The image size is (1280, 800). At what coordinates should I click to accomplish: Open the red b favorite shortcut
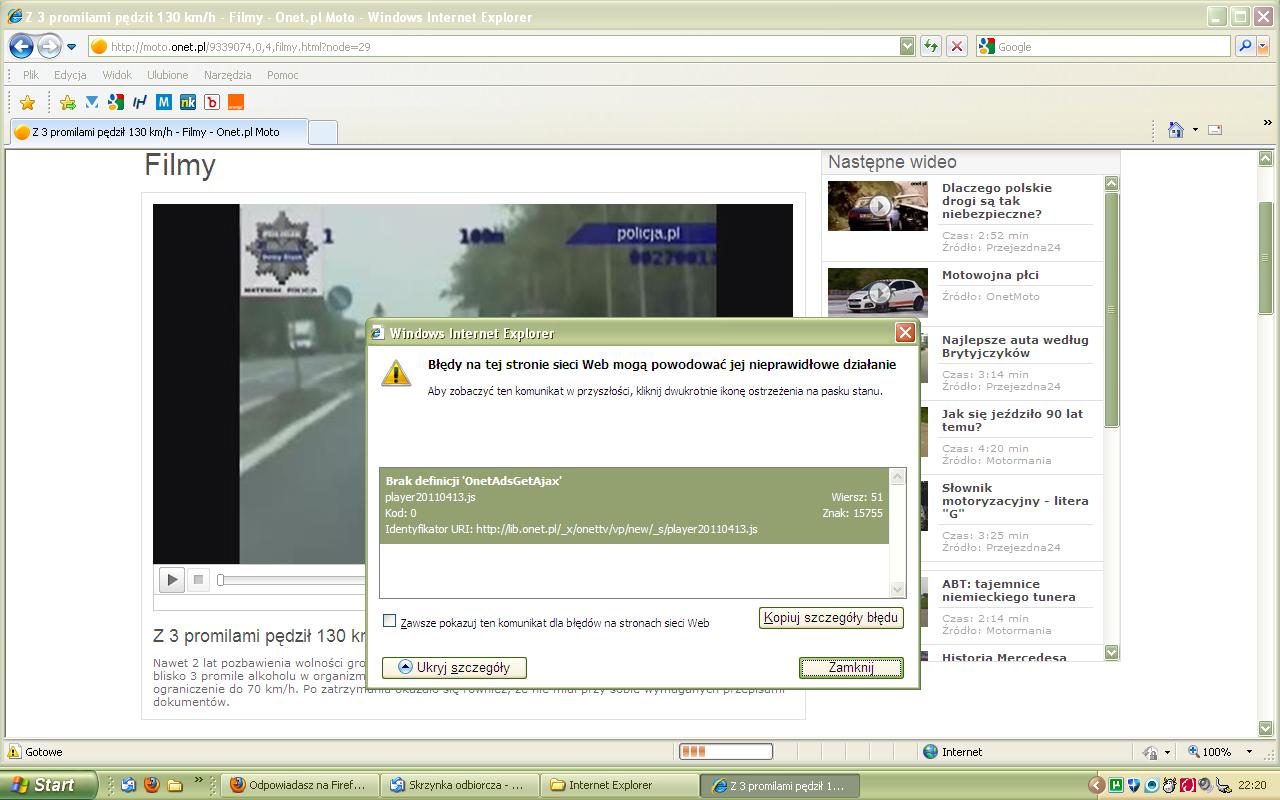coord(212,102)
